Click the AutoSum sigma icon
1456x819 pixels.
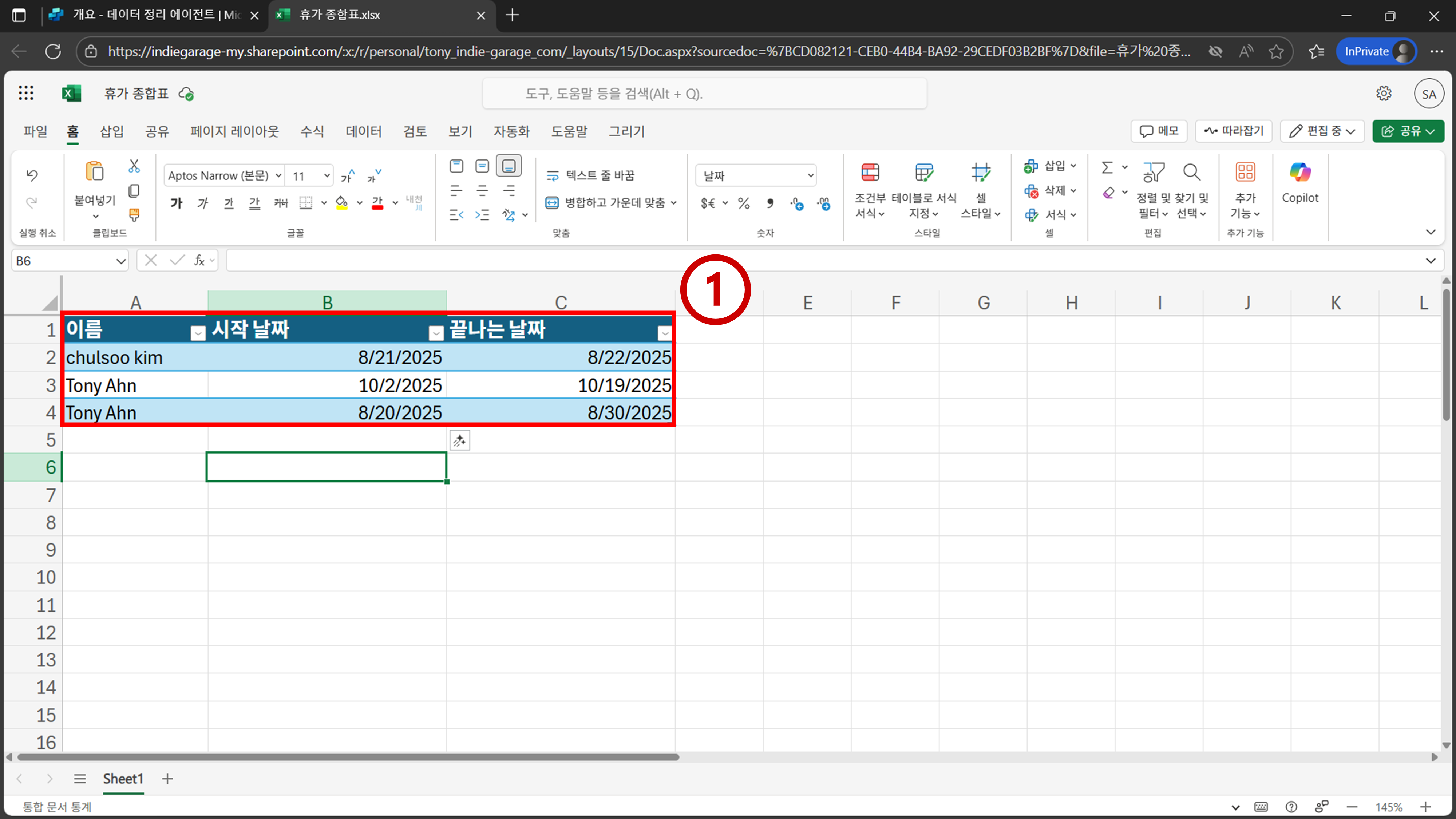pyautogui.click(x=1107, y=167)
